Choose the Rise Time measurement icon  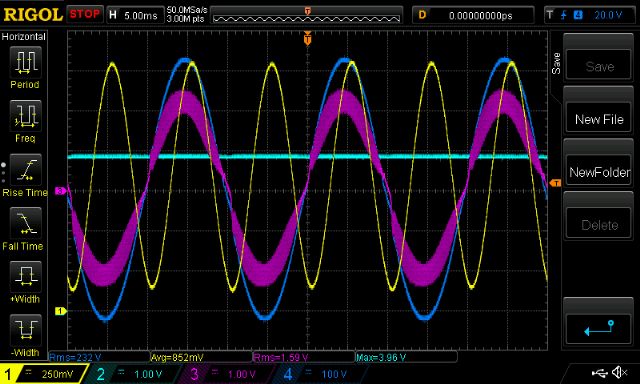coord(25,170)
